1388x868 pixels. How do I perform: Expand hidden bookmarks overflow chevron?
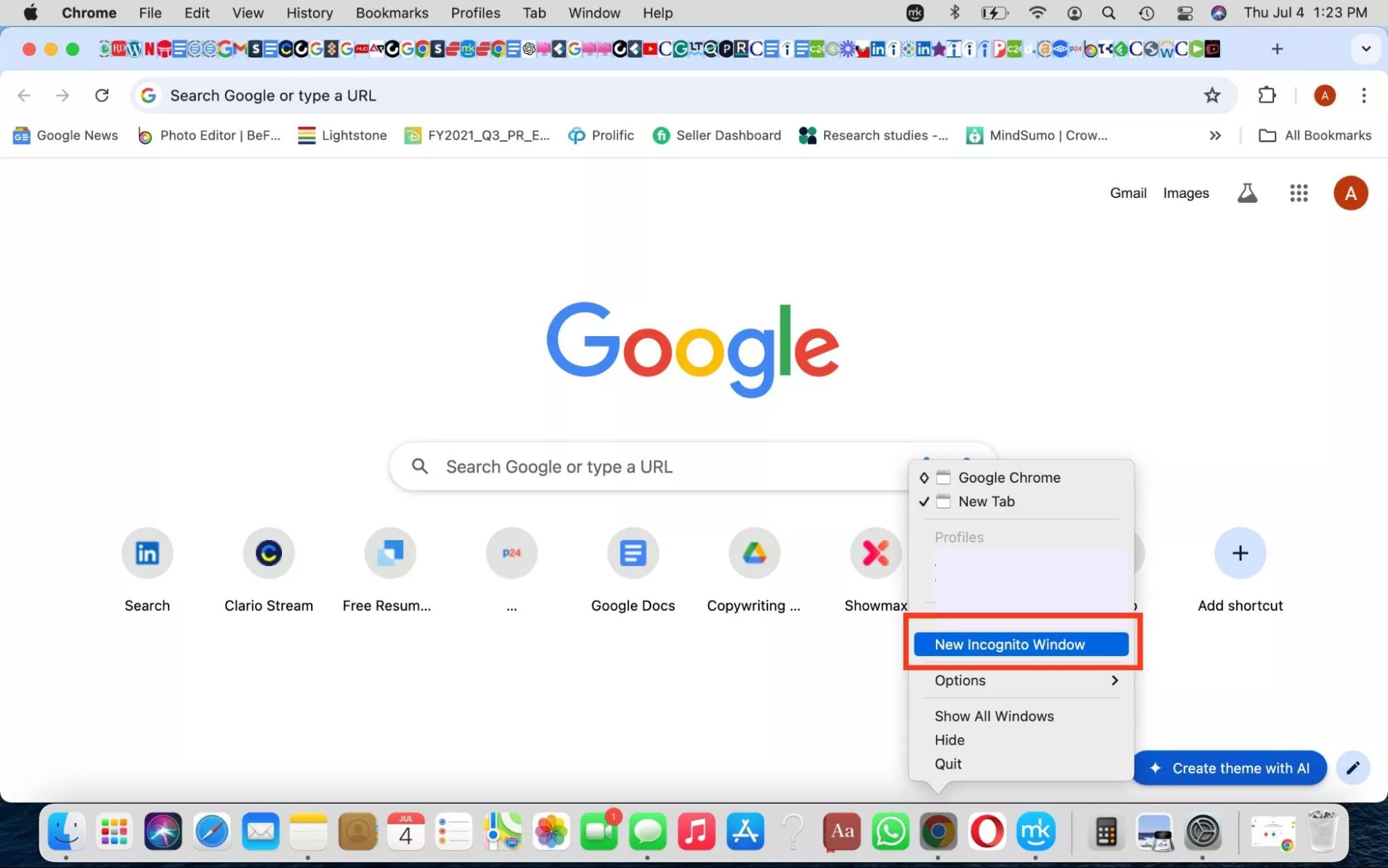click(1215, 135)
